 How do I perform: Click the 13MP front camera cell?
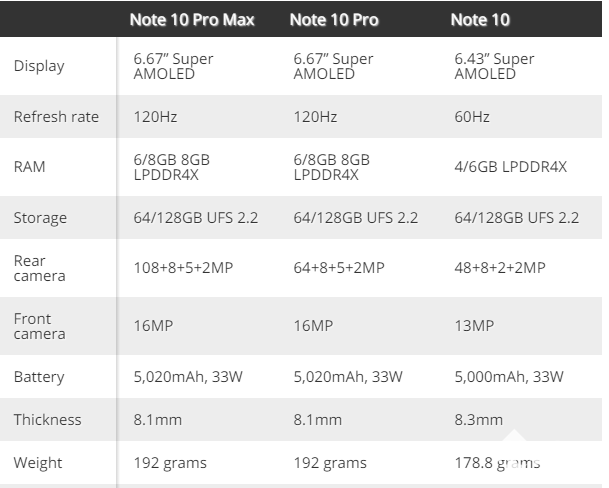[474, 326]
